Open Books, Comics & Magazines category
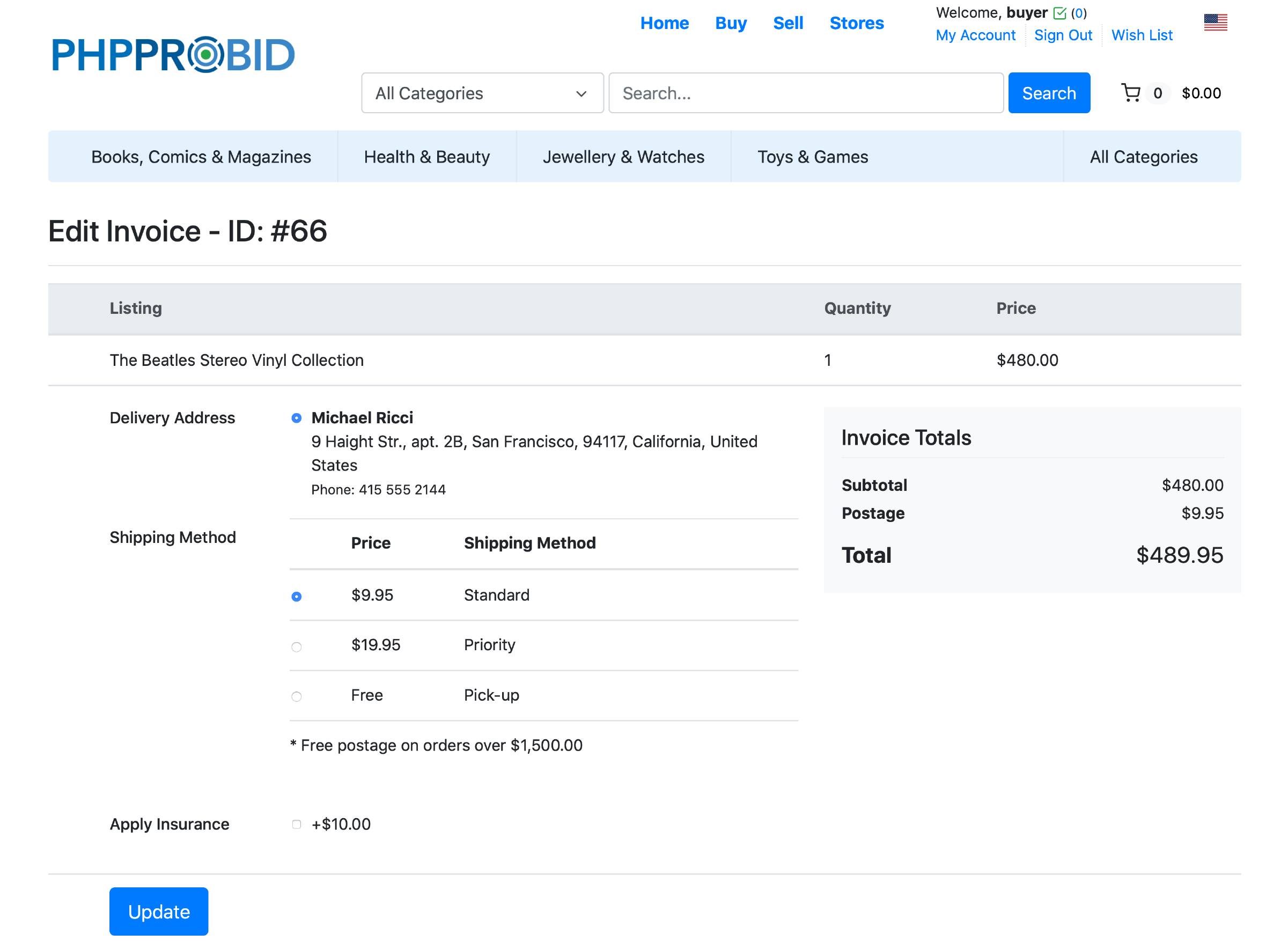1288x941 pixels. click(201, 157)
